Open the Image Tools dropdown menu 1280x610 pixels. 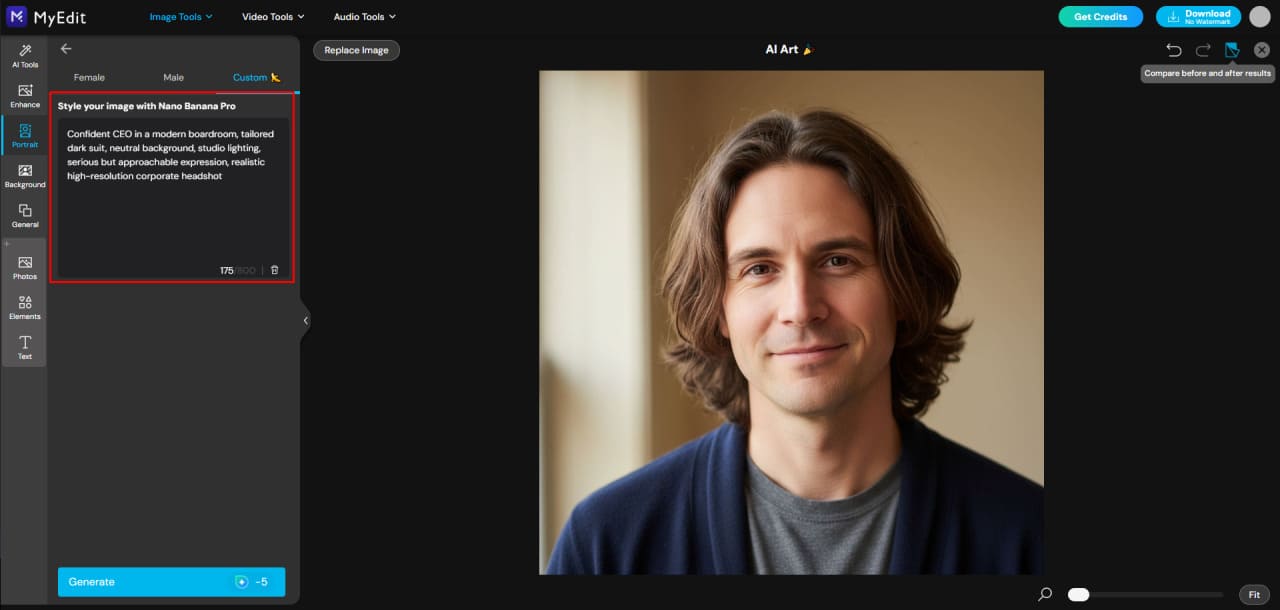pyautogui.click(x=180, y=16)
